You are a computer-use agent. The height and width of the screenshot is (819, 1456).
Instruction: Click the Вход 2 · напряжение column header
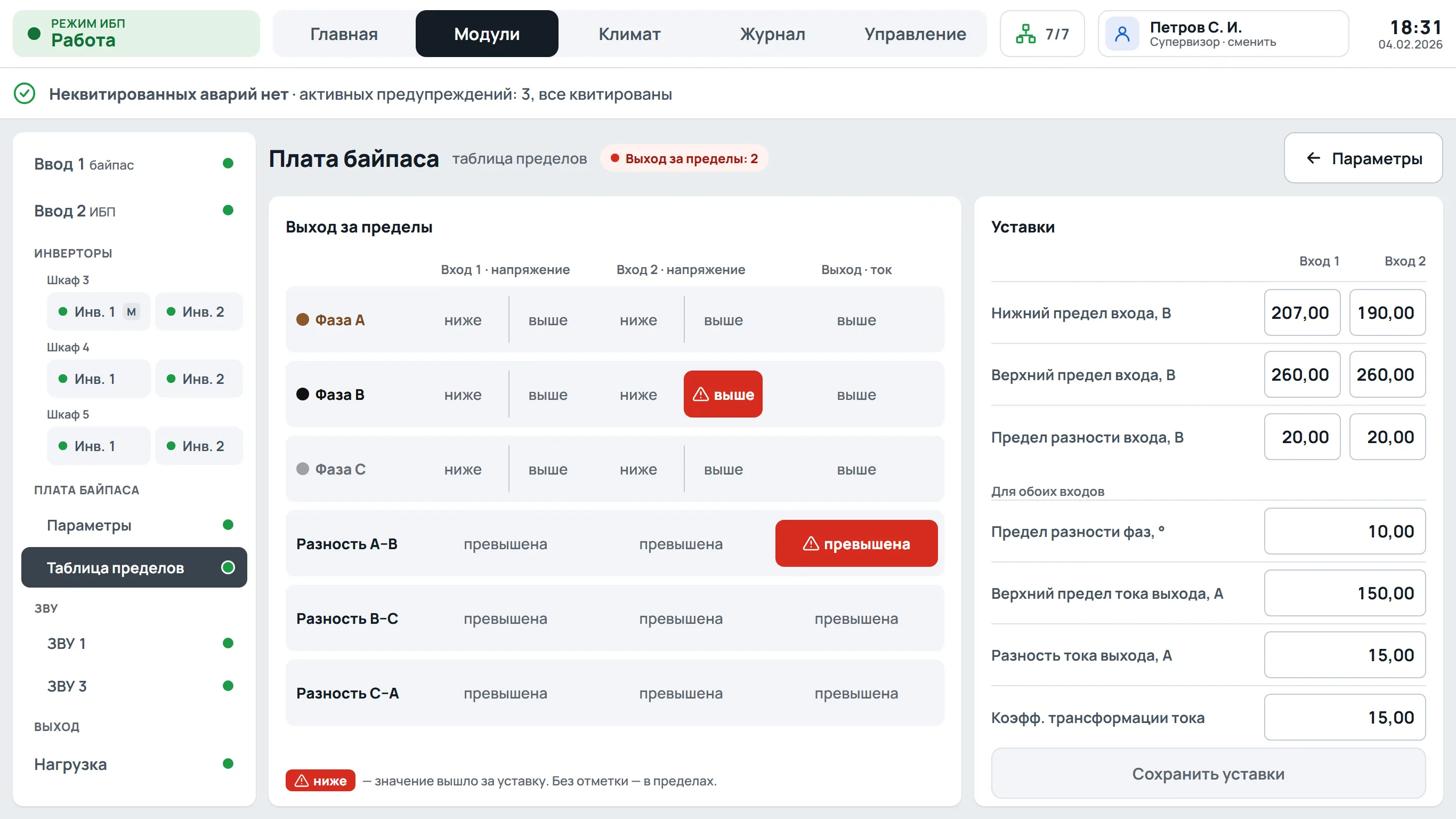pos(681,270)
